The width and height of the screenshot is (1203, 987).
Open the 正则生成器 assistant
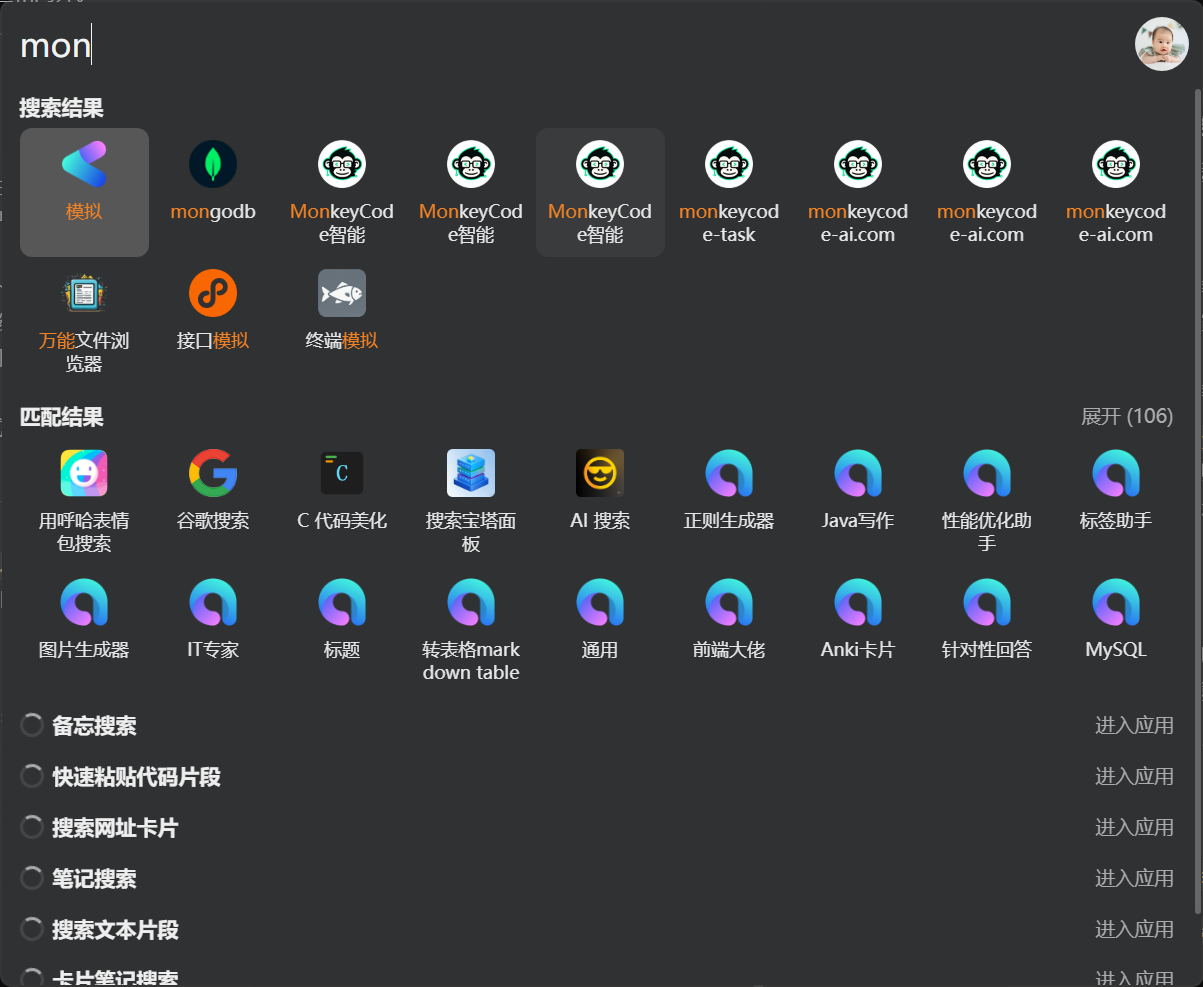coord(729,473)
